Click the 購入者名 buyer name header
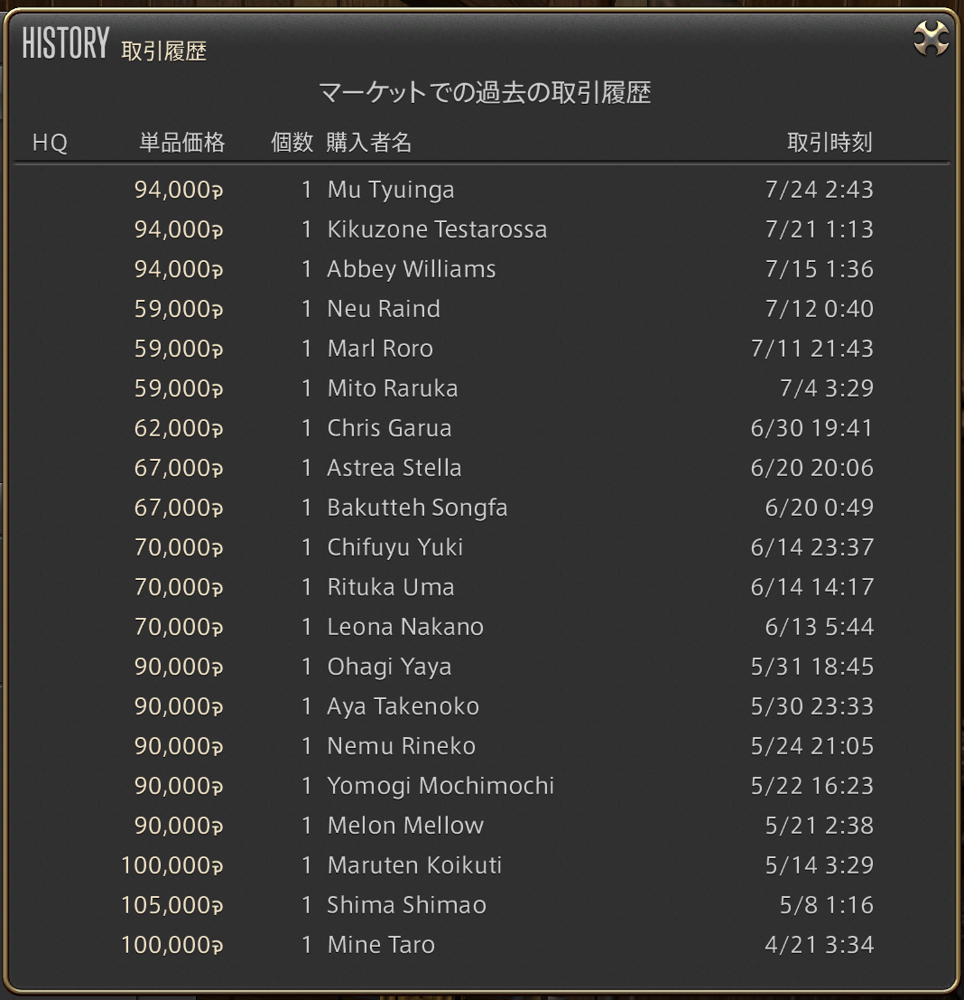 (371, 142)
